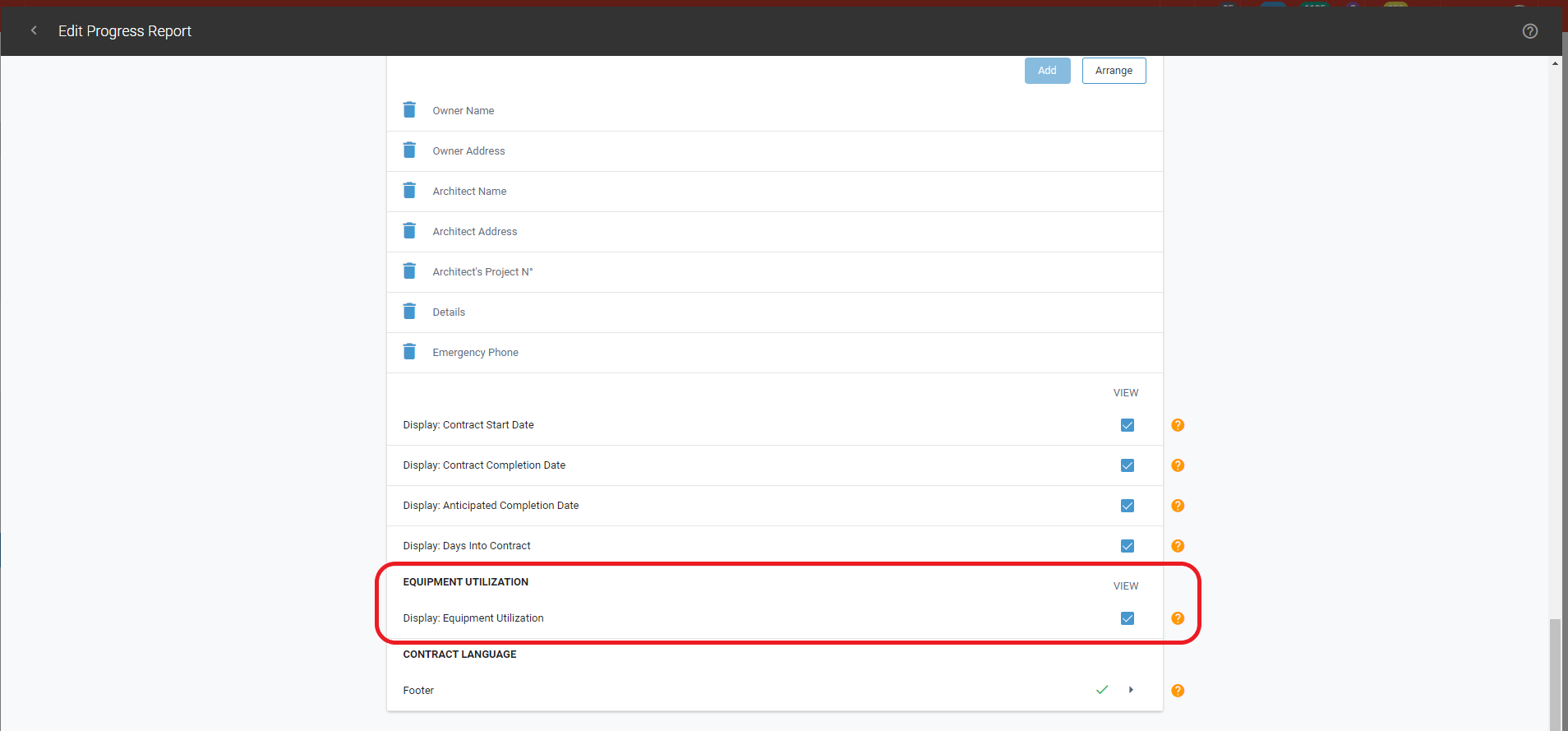
Task: Delete the Emergency Phone field
Action: [409, 352]
